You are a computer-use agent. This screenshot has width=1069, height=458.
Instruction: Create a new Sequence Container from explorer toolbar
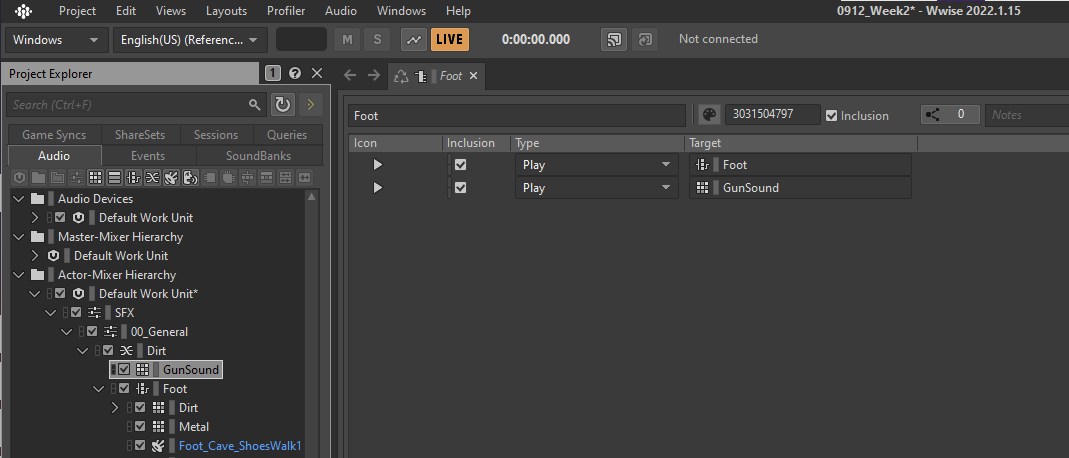[x=115, y=178]
